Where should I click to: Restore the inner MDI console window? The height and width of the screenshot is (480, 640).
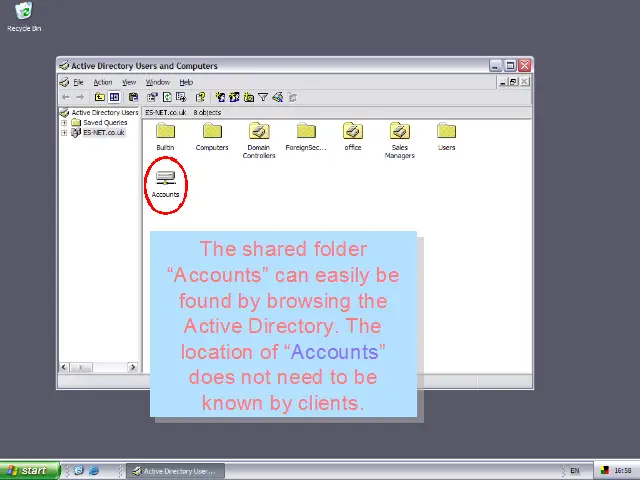point(513,82)
